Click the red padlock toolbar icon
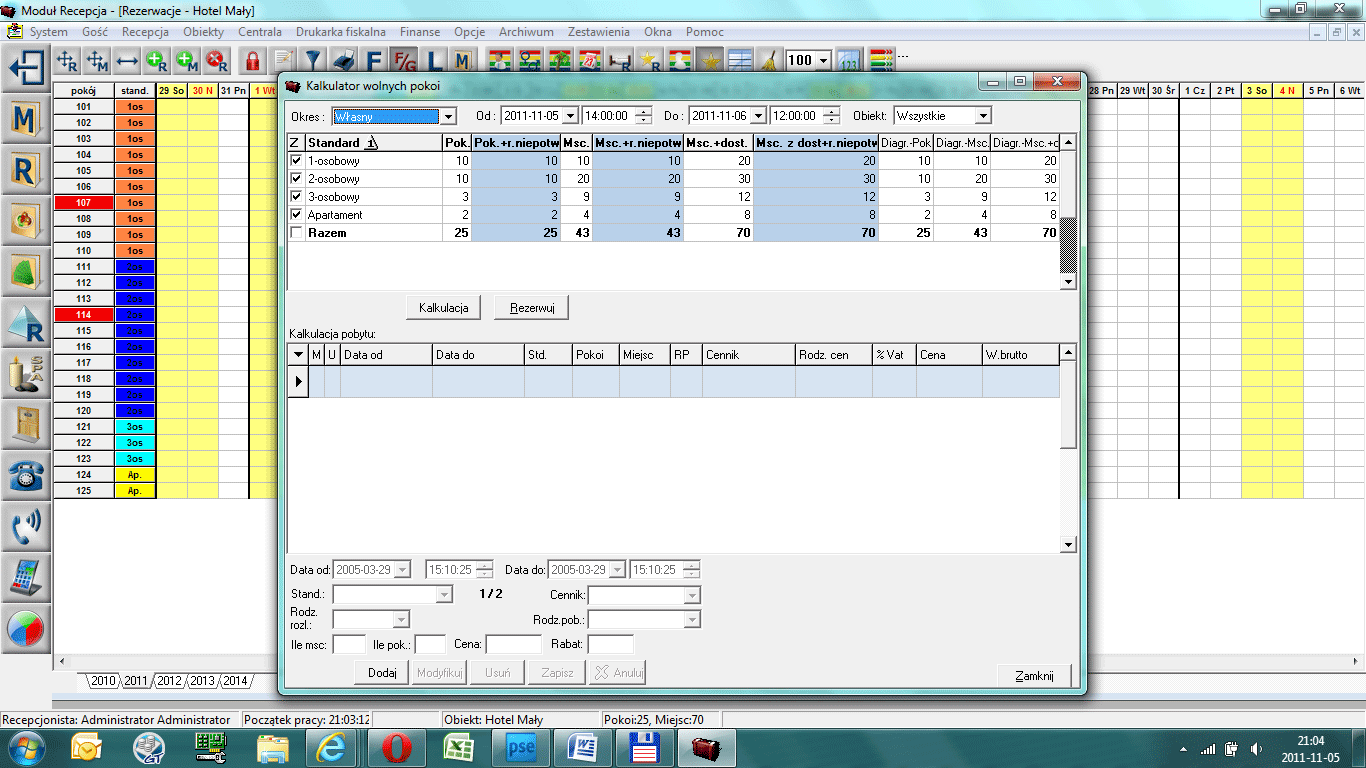The height and width of the screenshot is (768, 1366). point(252,60)
